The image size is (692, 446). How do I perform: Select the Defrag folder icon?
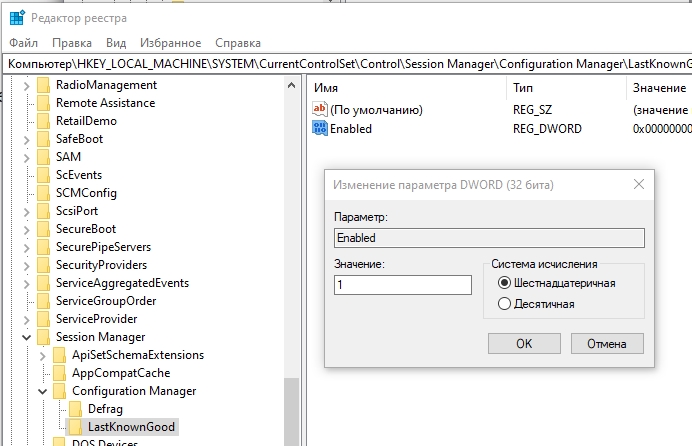coord(75,409)
